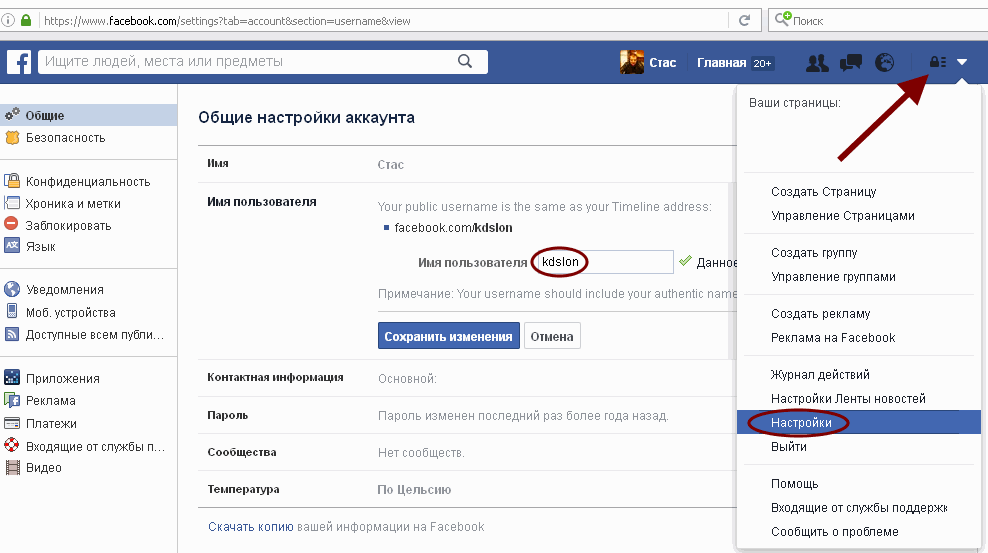Choose Реклама на Facebook menu entry
The width and height of the screenshot is (988, 553).
tap(833, 338)
